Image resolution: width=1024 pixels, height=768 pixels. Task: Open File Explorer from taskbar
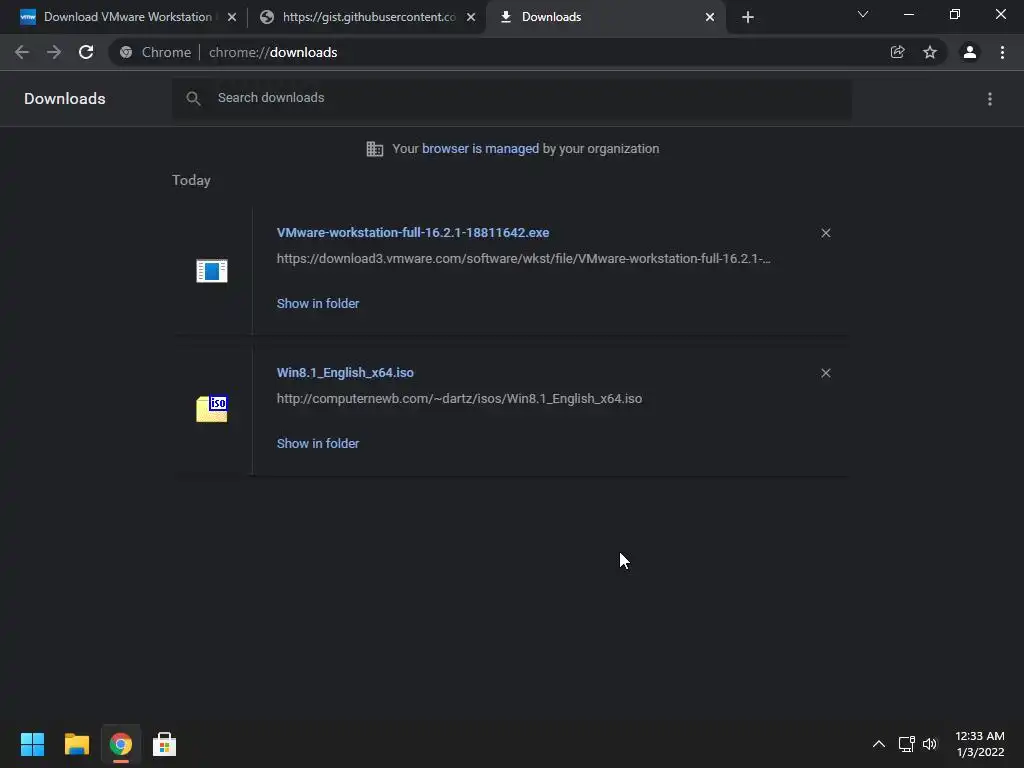pos(76,744)
